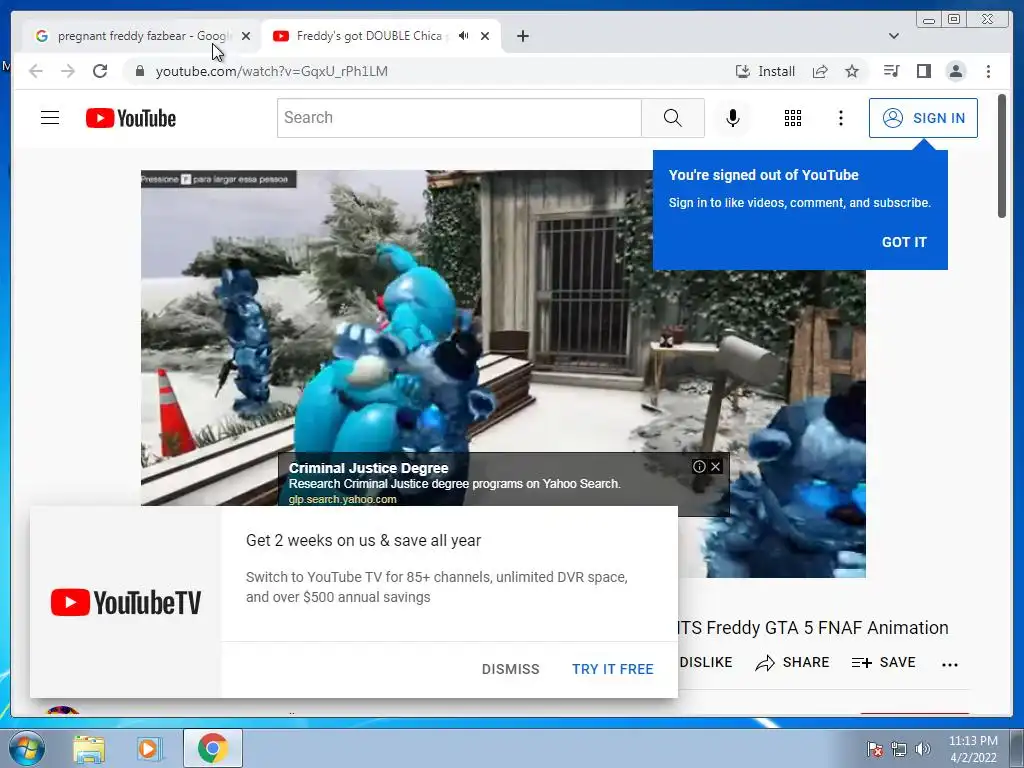Click the taskbar clock showing 11:13 PM
Screen dimensions: 1024x768
[973, 749]
